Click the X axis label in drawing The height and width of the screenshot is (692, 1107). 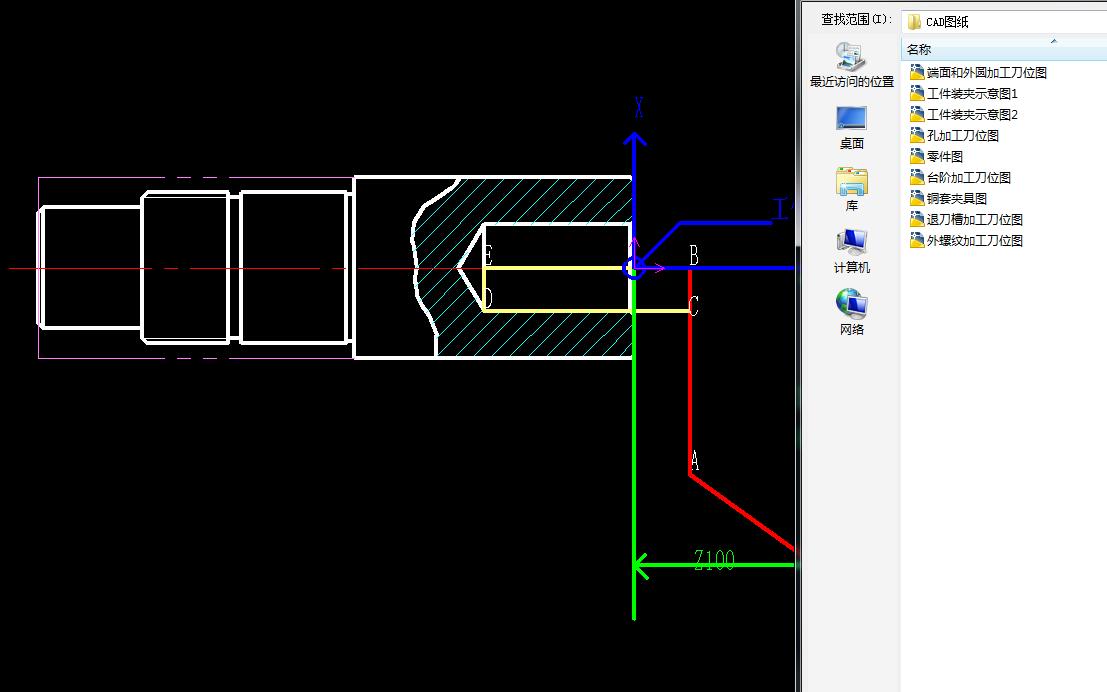[x=639, y=108]
